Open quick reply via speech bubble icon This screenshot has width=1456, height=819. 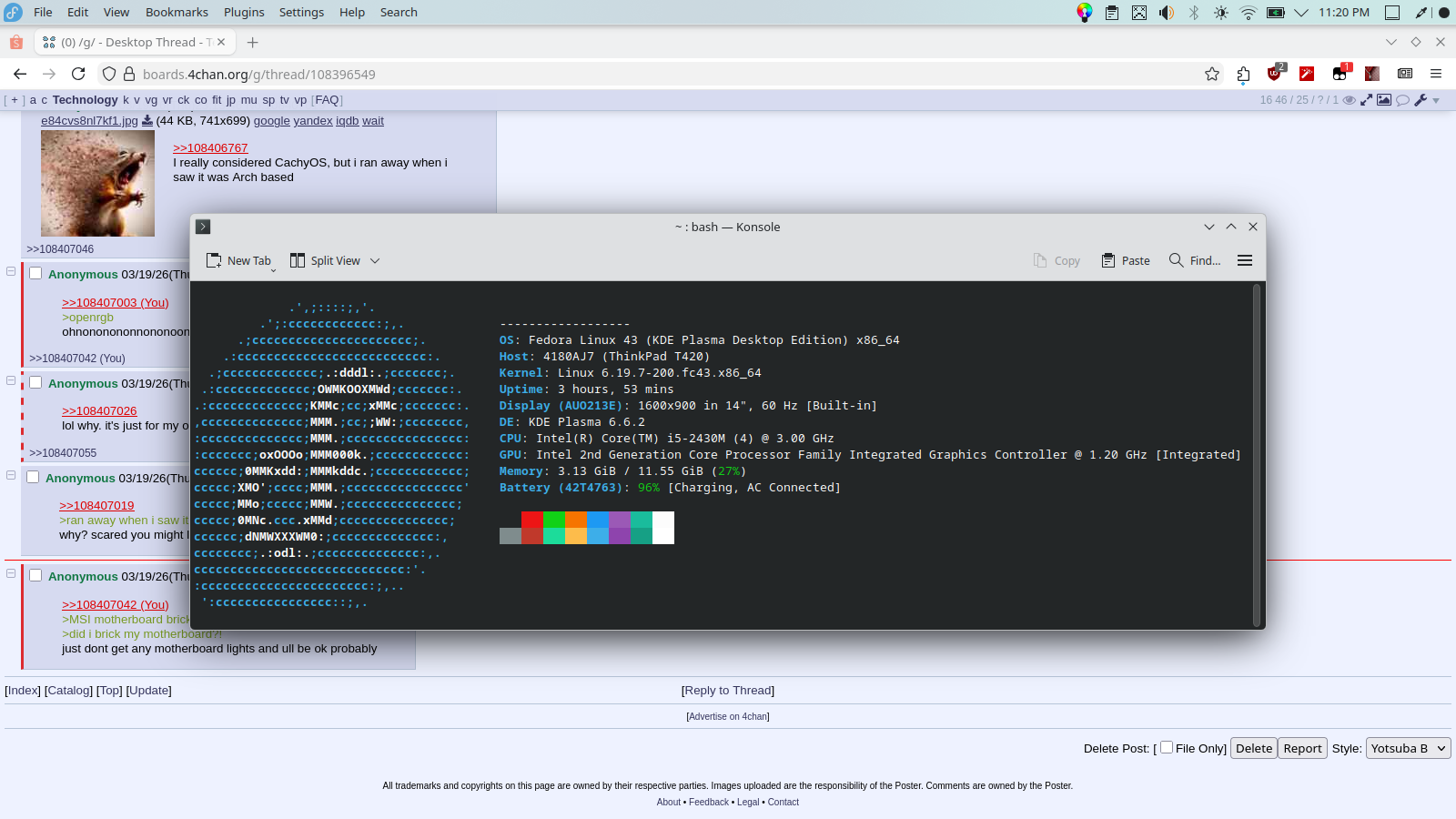tap(1402, 100)
